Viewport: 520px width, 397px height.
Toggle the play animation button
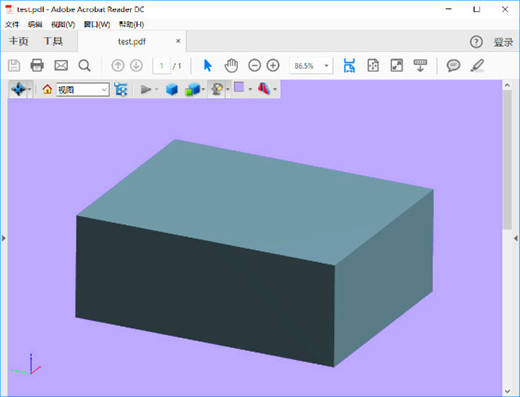tap(146, 89)
